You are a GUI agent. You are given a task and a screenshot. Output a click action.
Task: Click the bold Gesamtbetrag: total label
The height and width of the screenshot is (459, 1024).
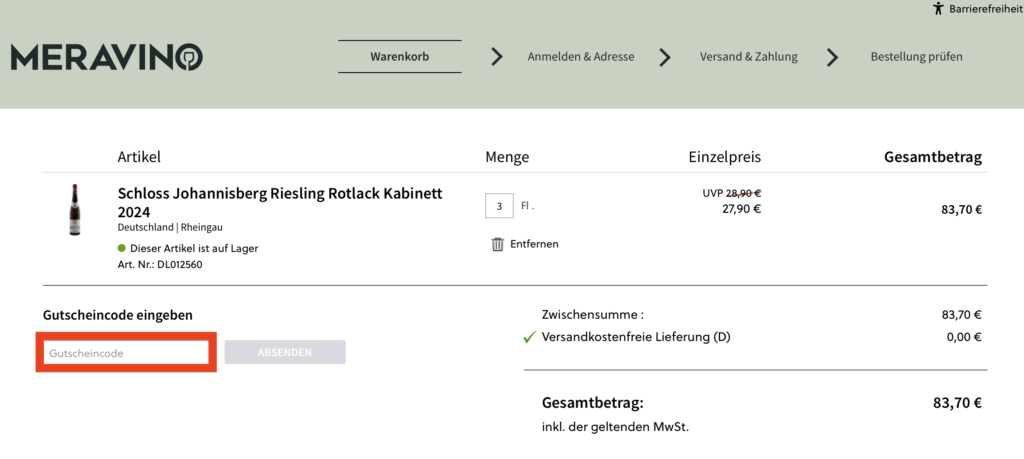point(593,403)
